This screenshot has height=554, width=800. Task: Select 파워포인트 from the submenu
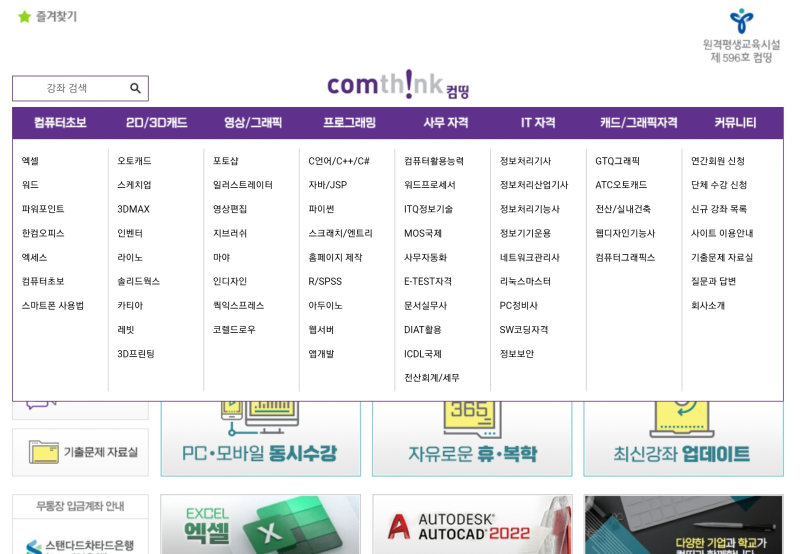coord(43,209)
